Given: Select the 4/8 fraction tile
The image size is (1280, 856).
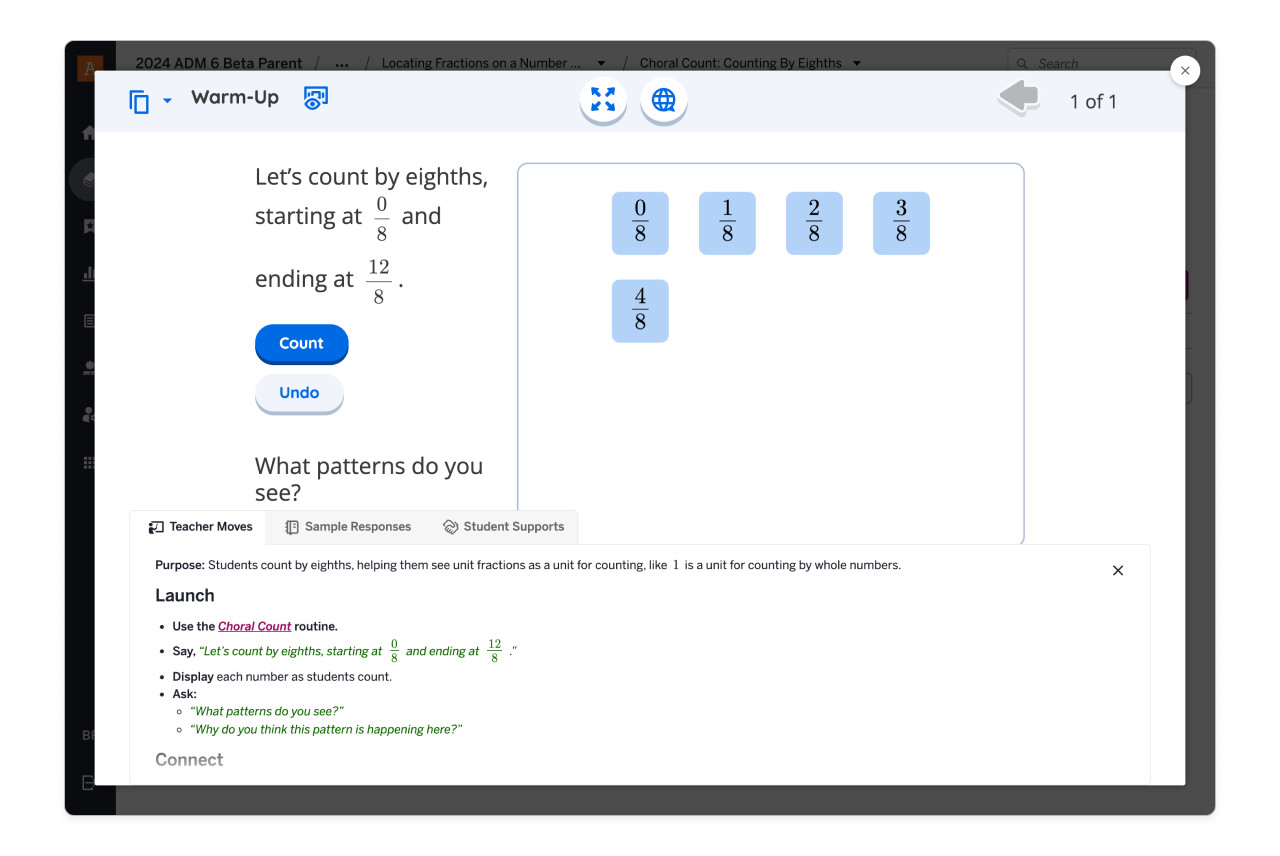Looking at the screenshot, I should pyautogui.click(x=640, y=311).
